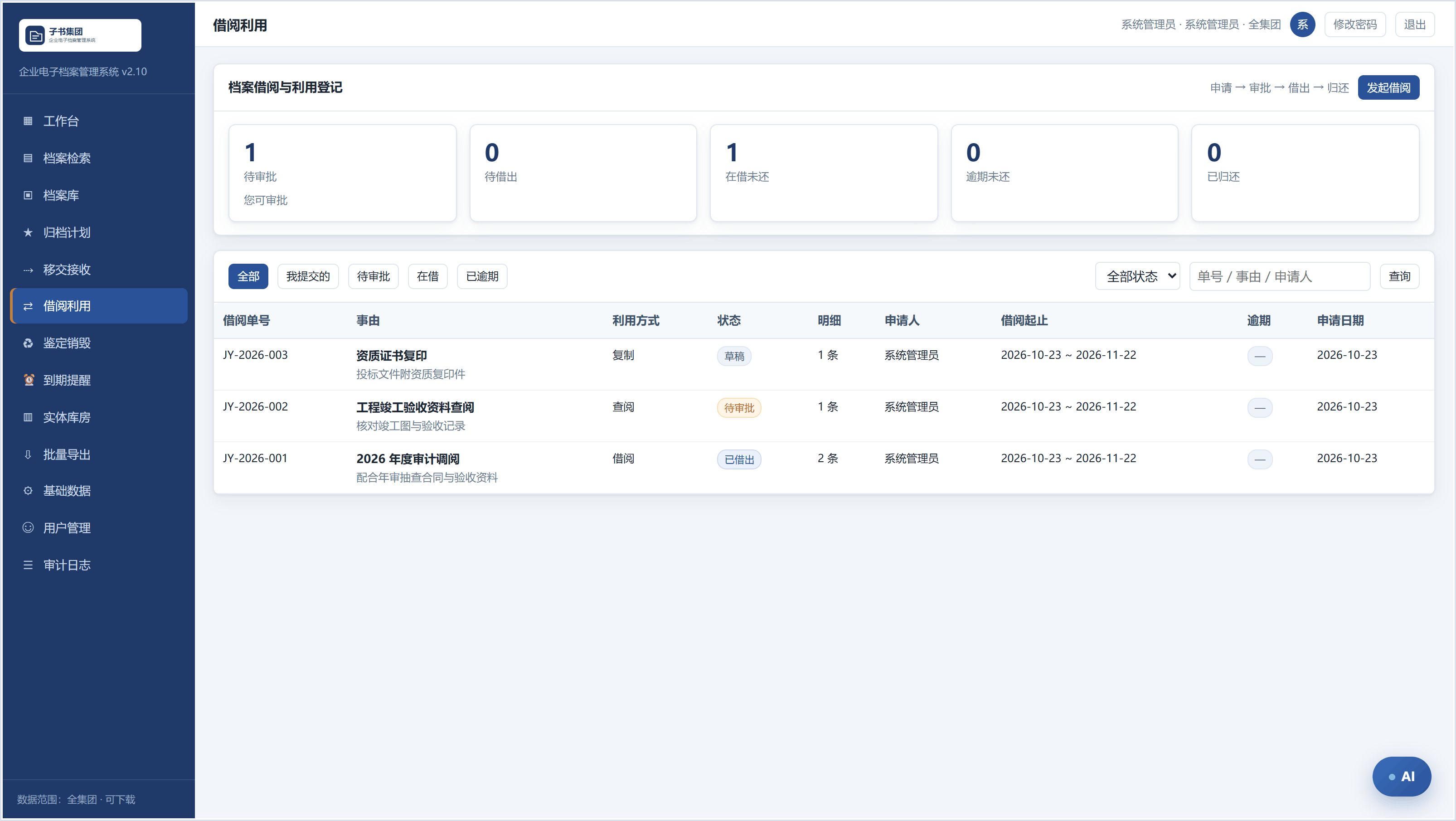Switch to the 在借 filter tab

coord(428,276)
